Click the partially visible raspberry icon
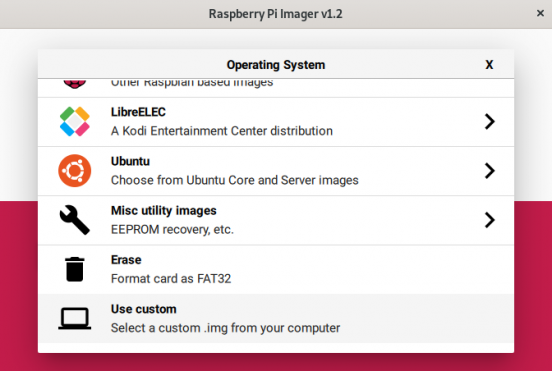This screenshot has width=552, height=371. click(75, 84)
